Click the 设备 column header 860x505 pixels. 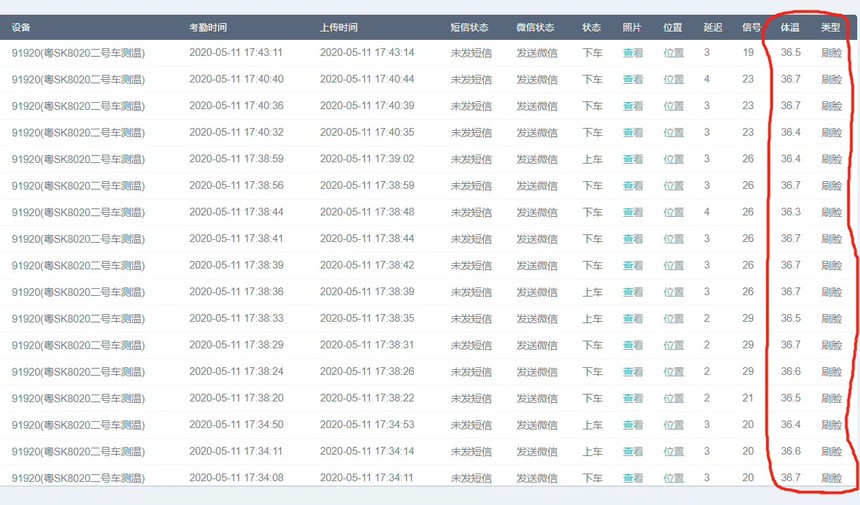(21, 27)
